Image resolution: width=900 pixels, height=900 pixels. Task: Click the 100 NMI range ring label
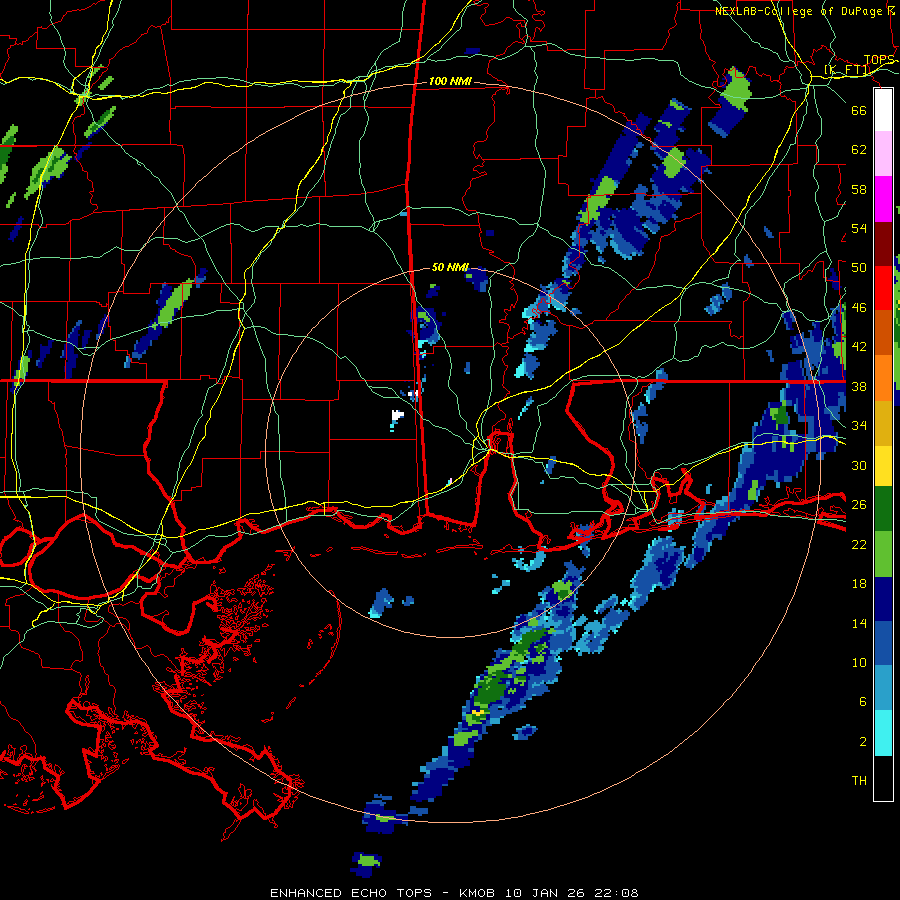450,82
